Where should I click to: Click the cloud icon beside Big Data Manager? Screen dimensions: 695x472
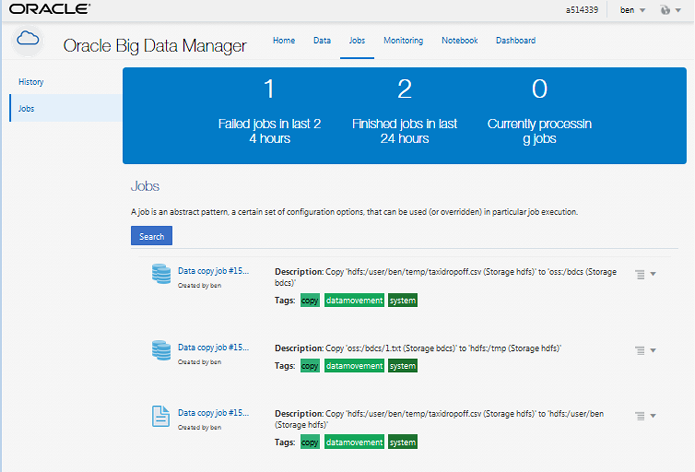(28, 40)
